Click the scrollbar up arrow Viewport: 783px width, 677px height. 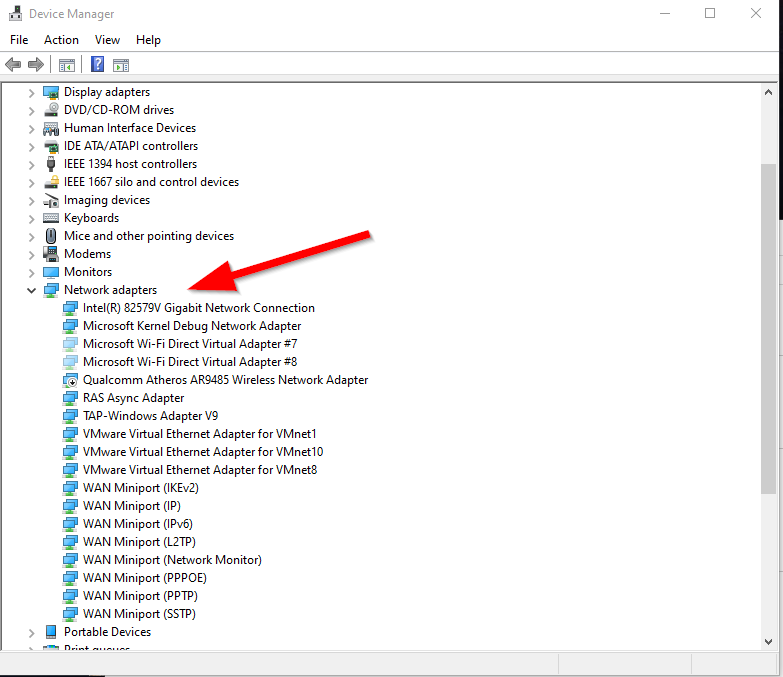coord(769,92)
